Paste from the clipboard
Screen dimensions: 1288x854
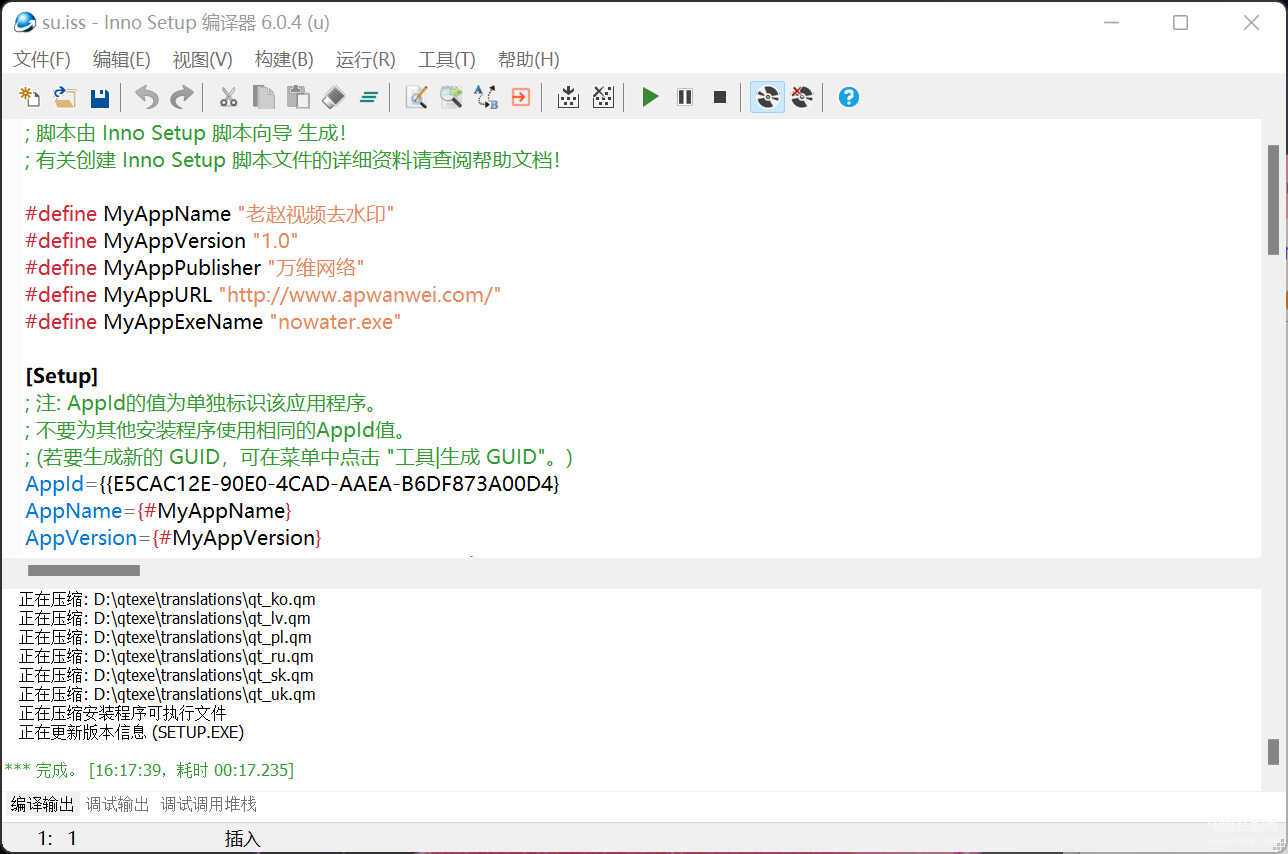[x=298, y=97]
